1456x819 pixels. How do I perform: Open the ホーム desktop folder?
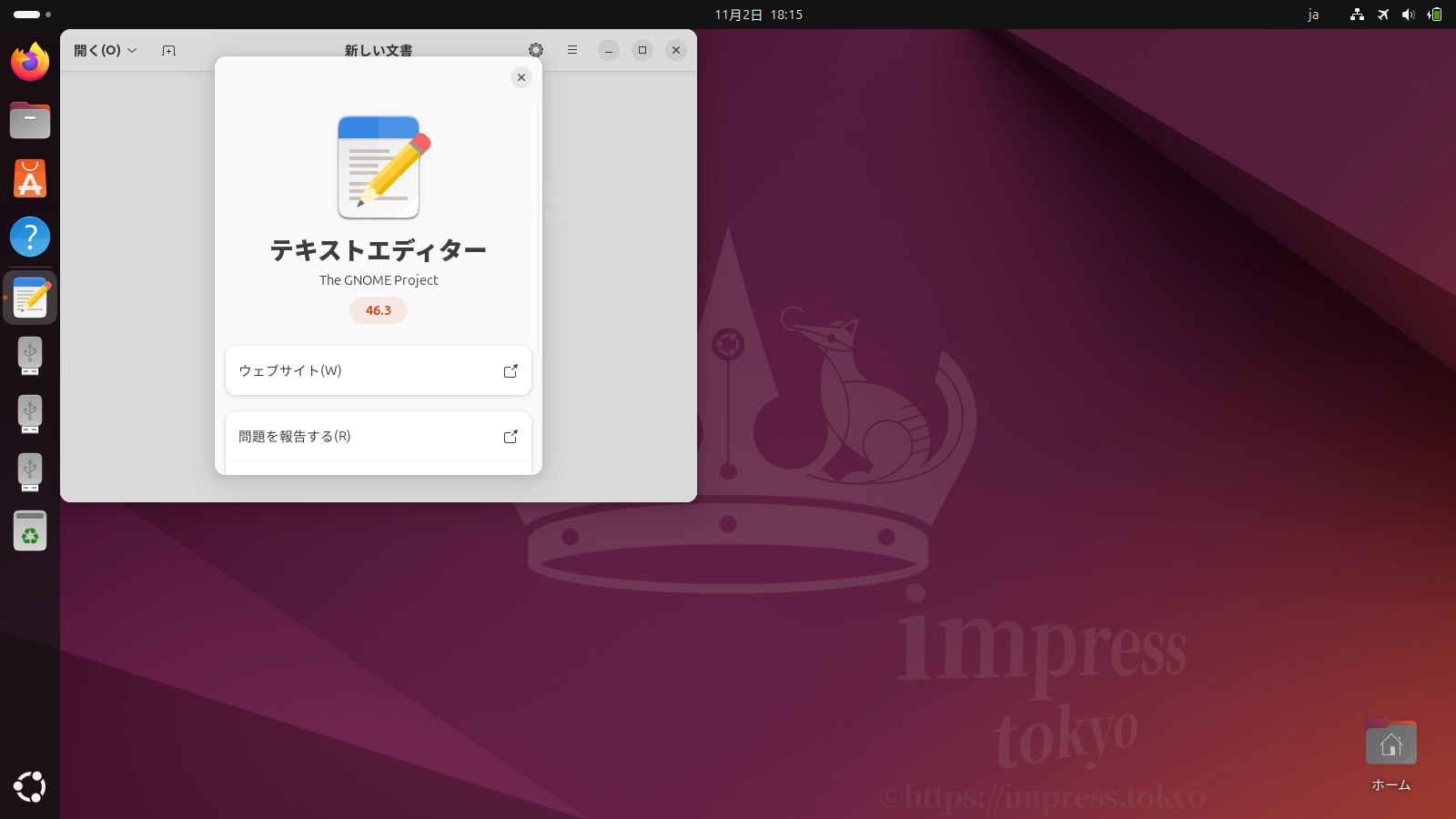(x=1390, y=755)
